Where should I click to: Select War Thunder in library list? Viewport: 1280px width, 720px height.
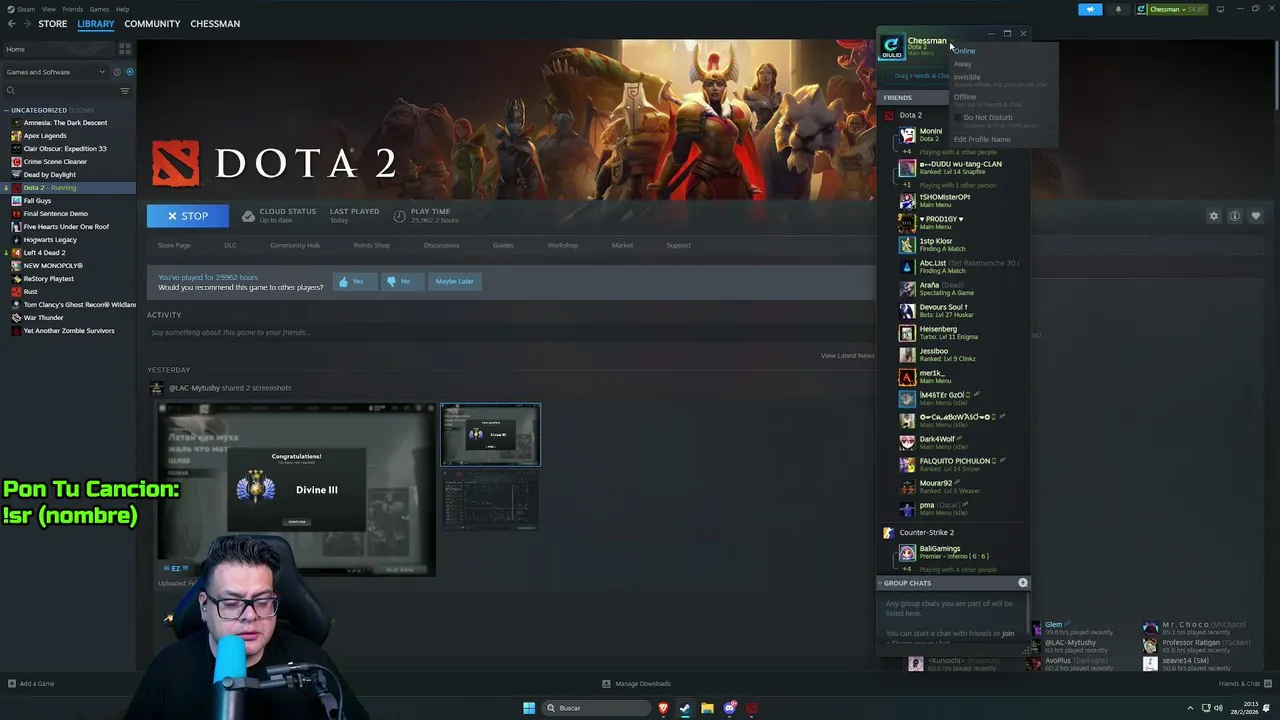click(x=43, y=318)
